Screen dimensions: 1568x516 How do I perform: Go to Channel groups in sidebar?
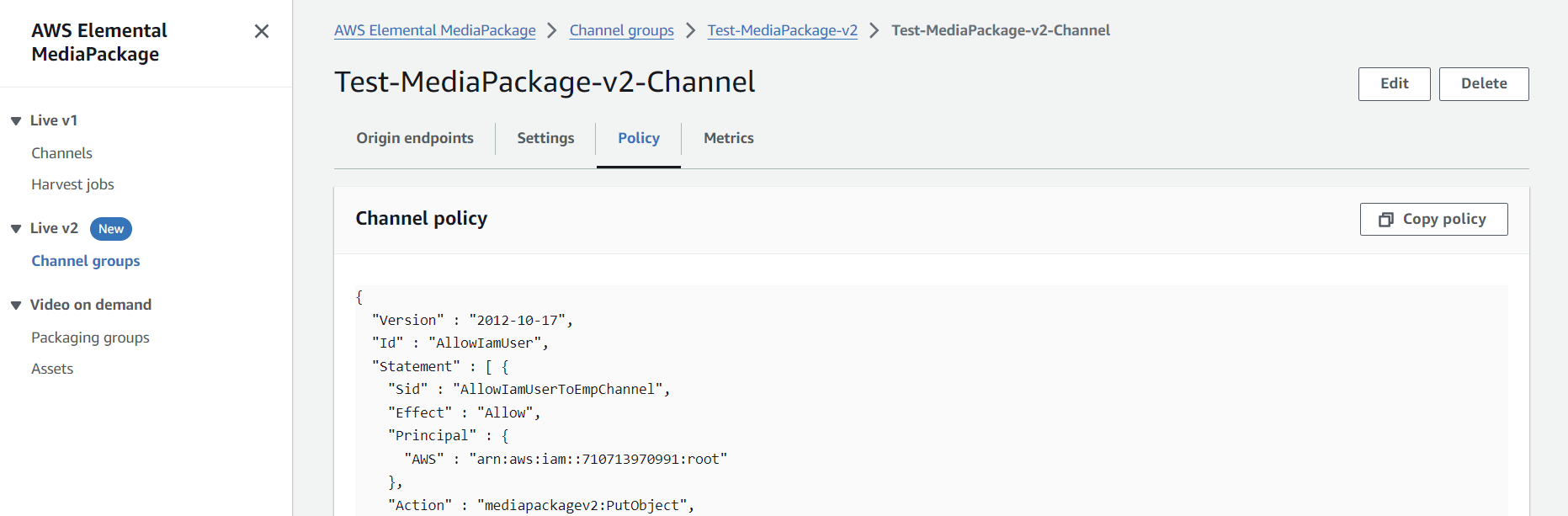(x=86, y=261)
